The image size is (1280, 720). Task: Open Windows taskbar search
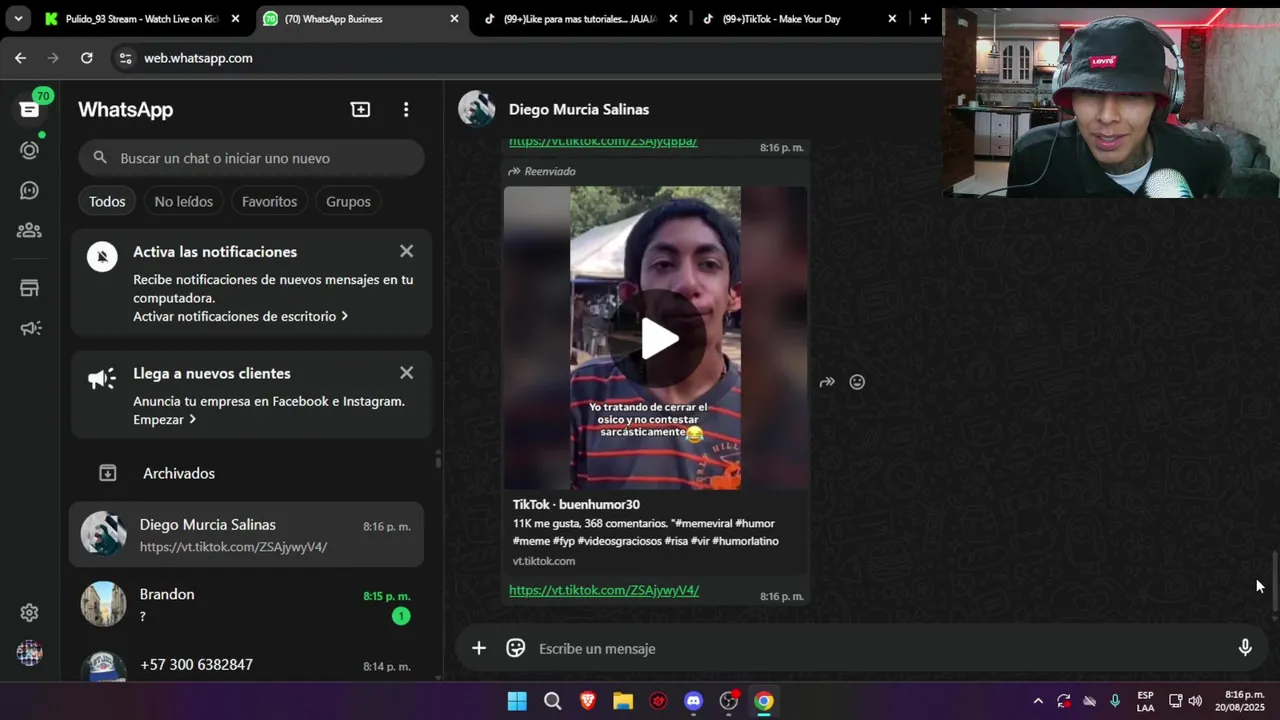coord(553,701)
